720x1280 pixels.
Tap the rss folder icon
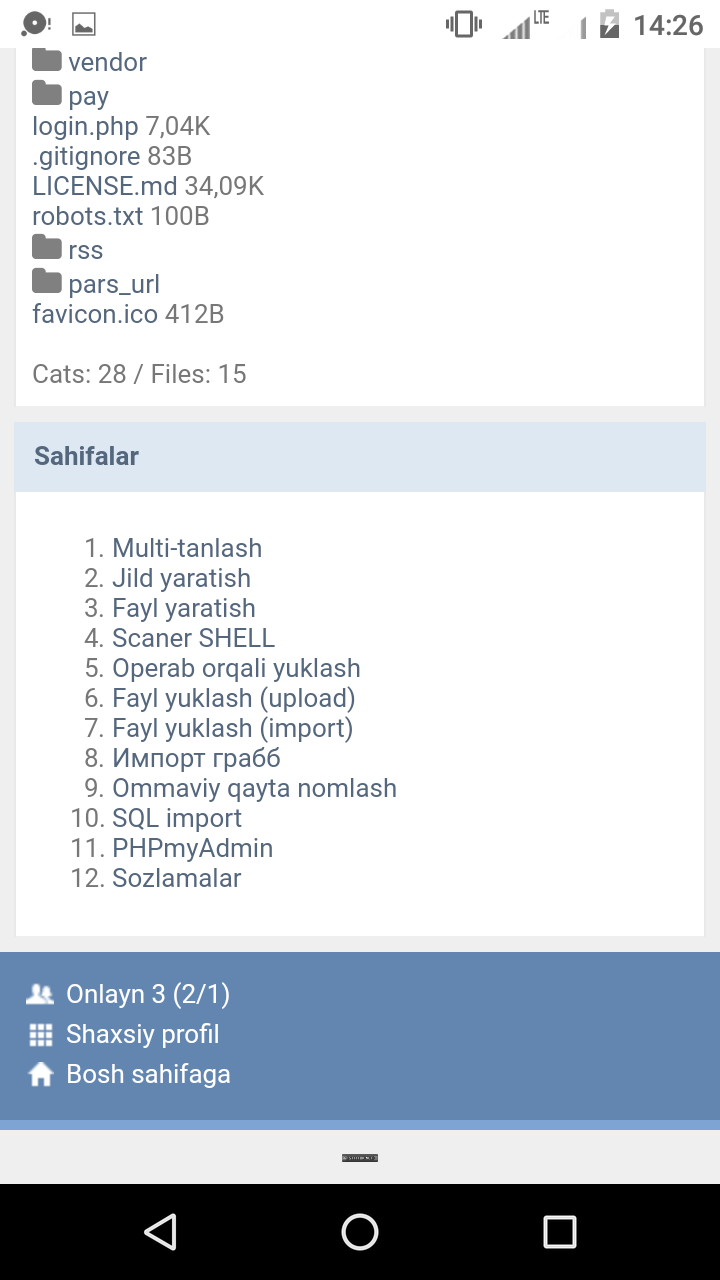click(47, 248)
